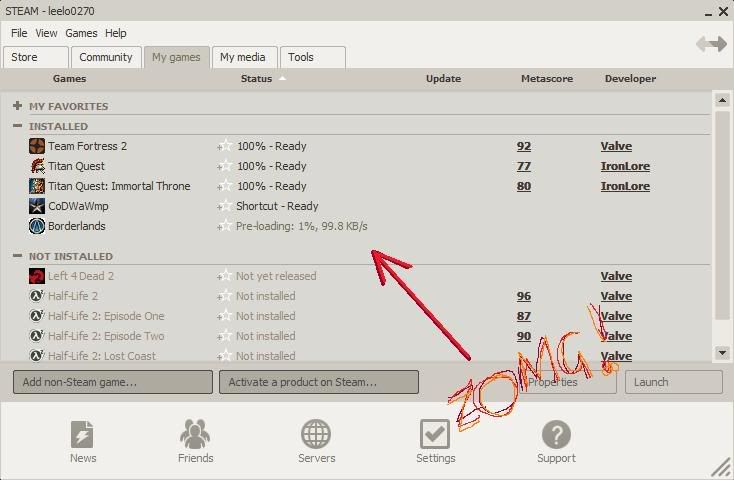Toggle favorite star for Team Fortress 2

coord(225,146)
